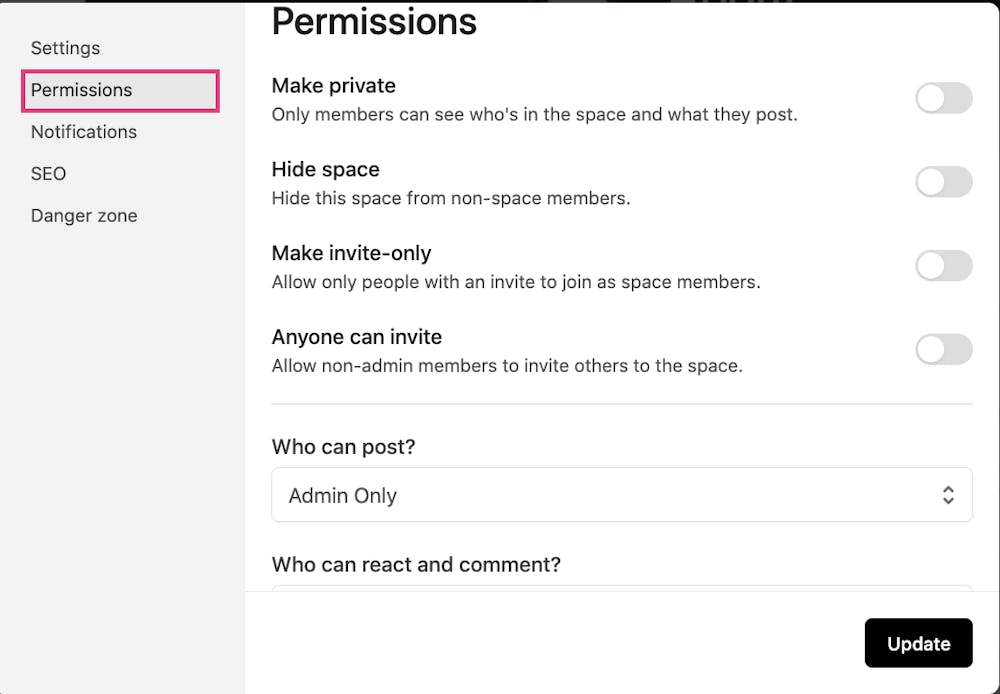Open the SEO section
1000x694 pixels.
pyautogui.click(x=48, y=174)
